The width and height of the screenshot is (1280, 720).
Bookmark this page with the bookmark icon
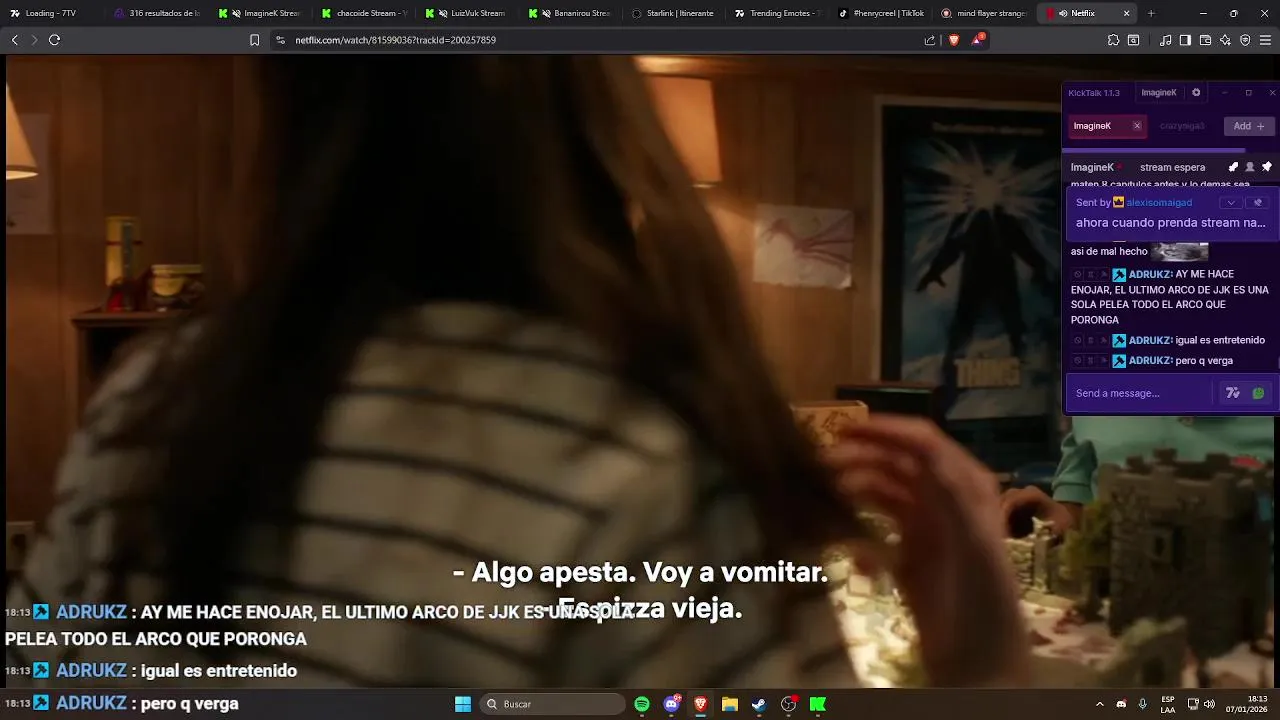click(x=254, y=40)
